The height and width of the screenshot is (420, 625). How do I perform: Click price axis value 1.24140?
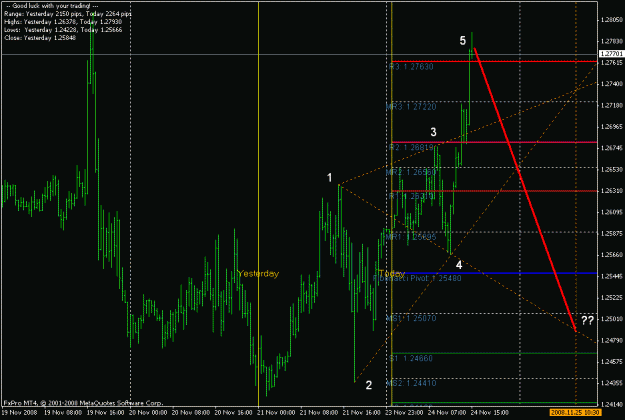point(611,404)
